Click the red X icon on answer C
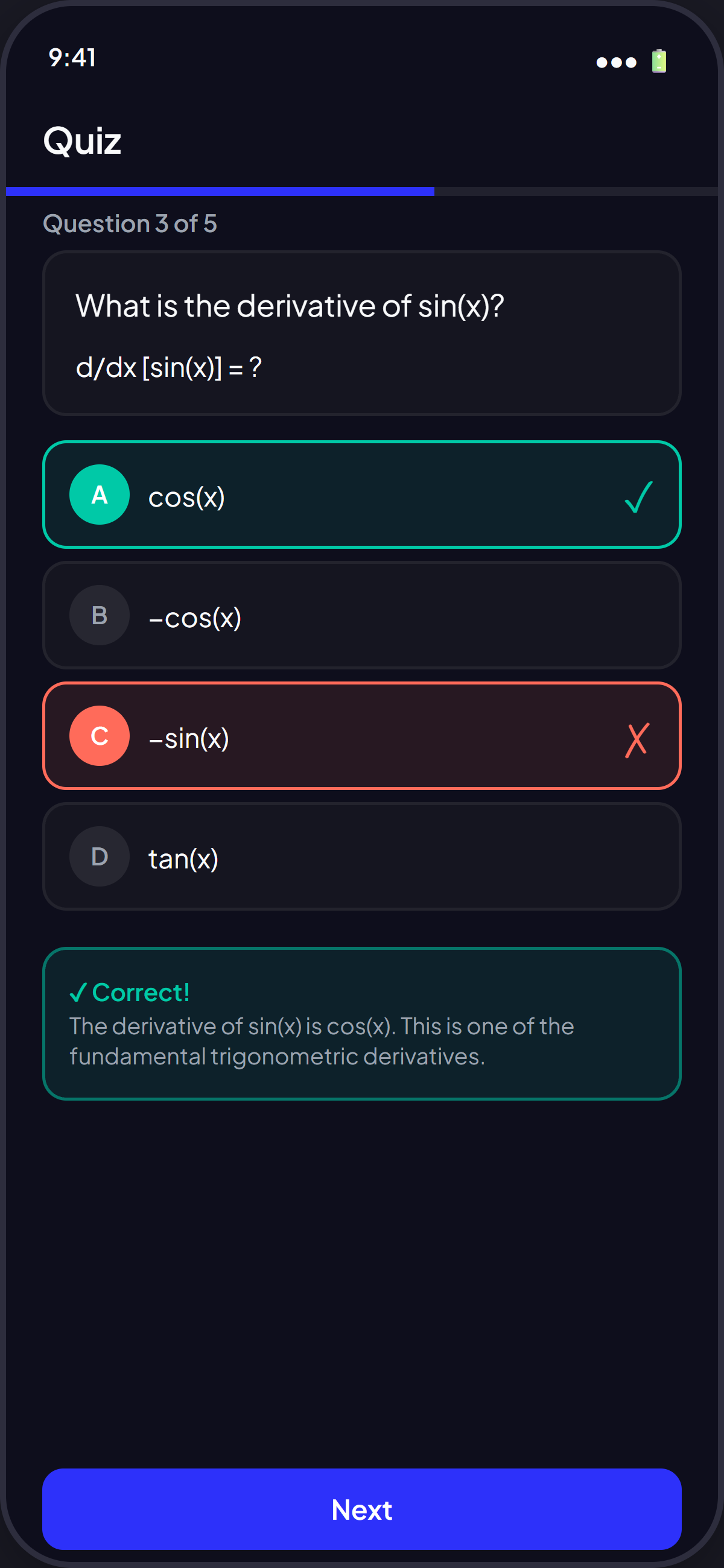724x1568 pixels. (x=637, y=739)
